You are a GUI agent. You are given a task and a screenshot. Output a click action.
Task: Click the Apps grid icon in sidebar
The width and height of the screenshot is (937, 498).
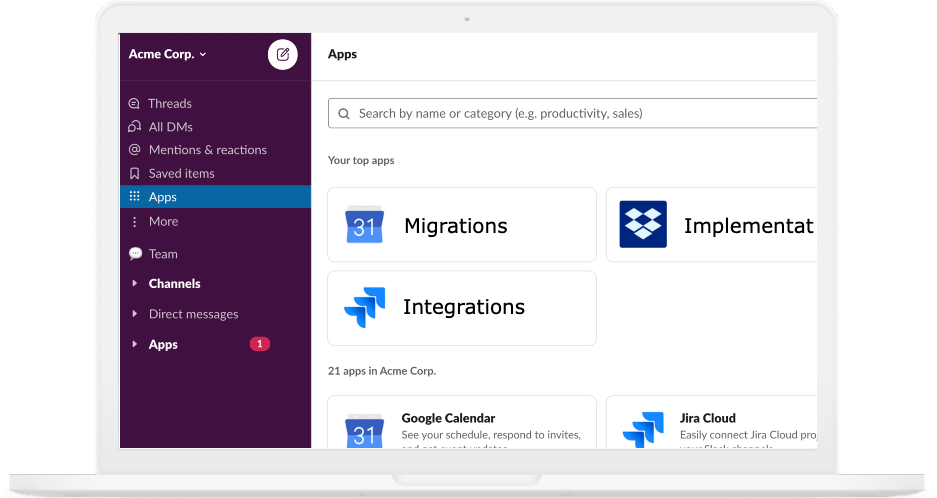point(135,197)
